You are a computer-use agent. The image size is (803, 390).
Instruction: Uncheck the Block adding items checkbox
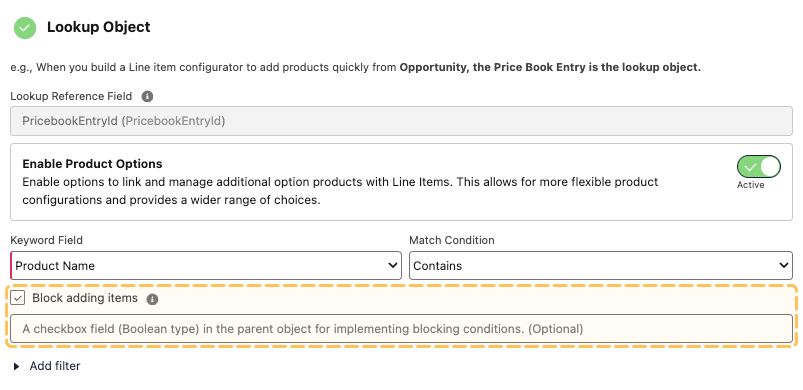tap(17, 298)
